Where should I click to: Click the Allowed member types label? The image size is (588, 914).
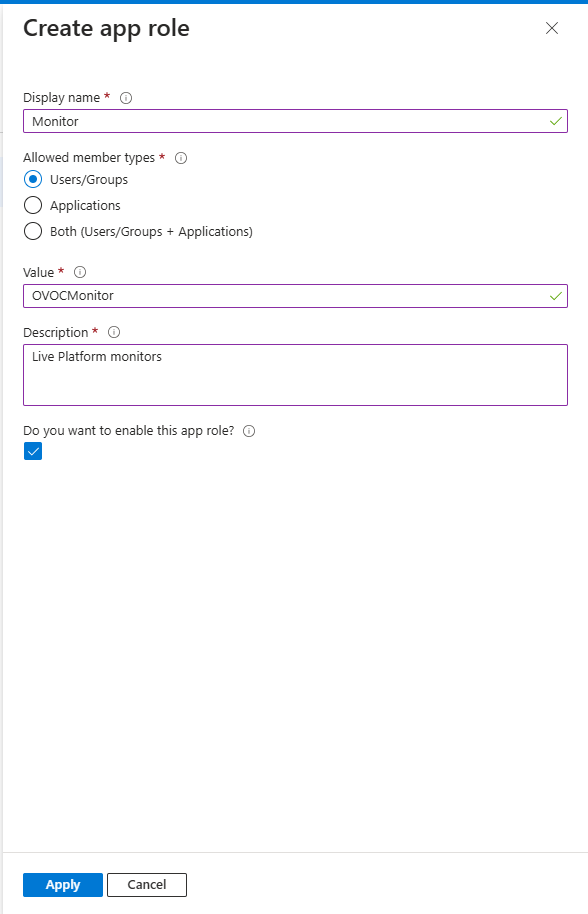[x=89, y=158]
